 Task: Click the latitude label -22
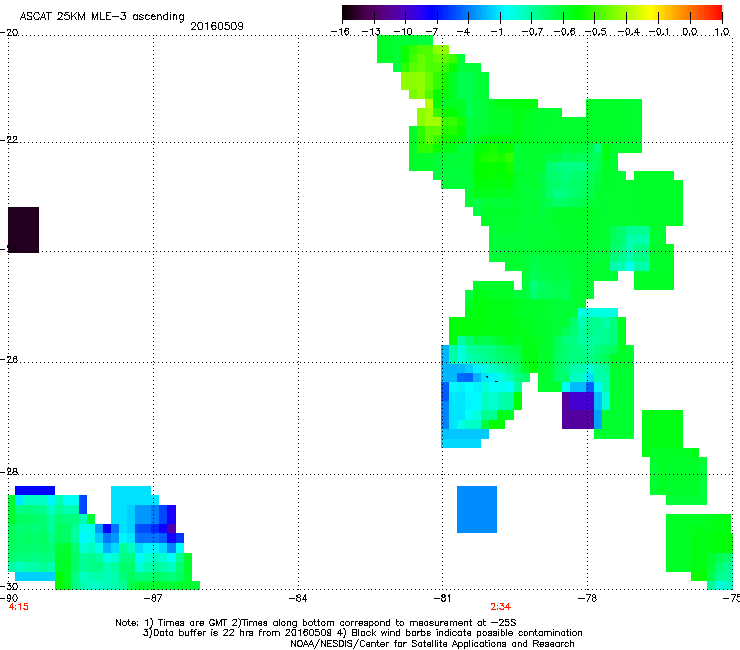point(9,140)
